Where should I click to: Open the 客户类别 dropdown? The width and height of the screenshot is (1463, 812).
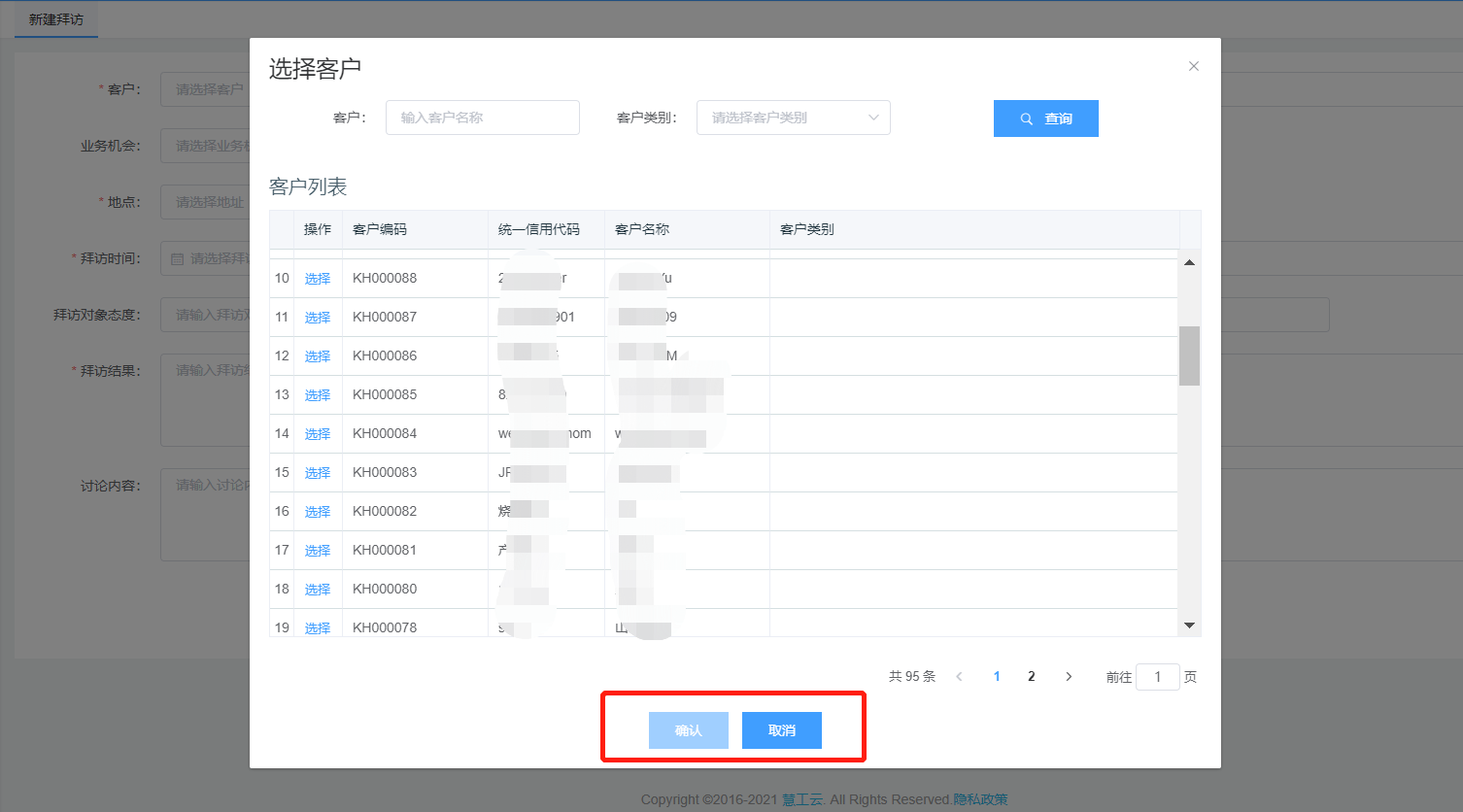coord(793,118)
